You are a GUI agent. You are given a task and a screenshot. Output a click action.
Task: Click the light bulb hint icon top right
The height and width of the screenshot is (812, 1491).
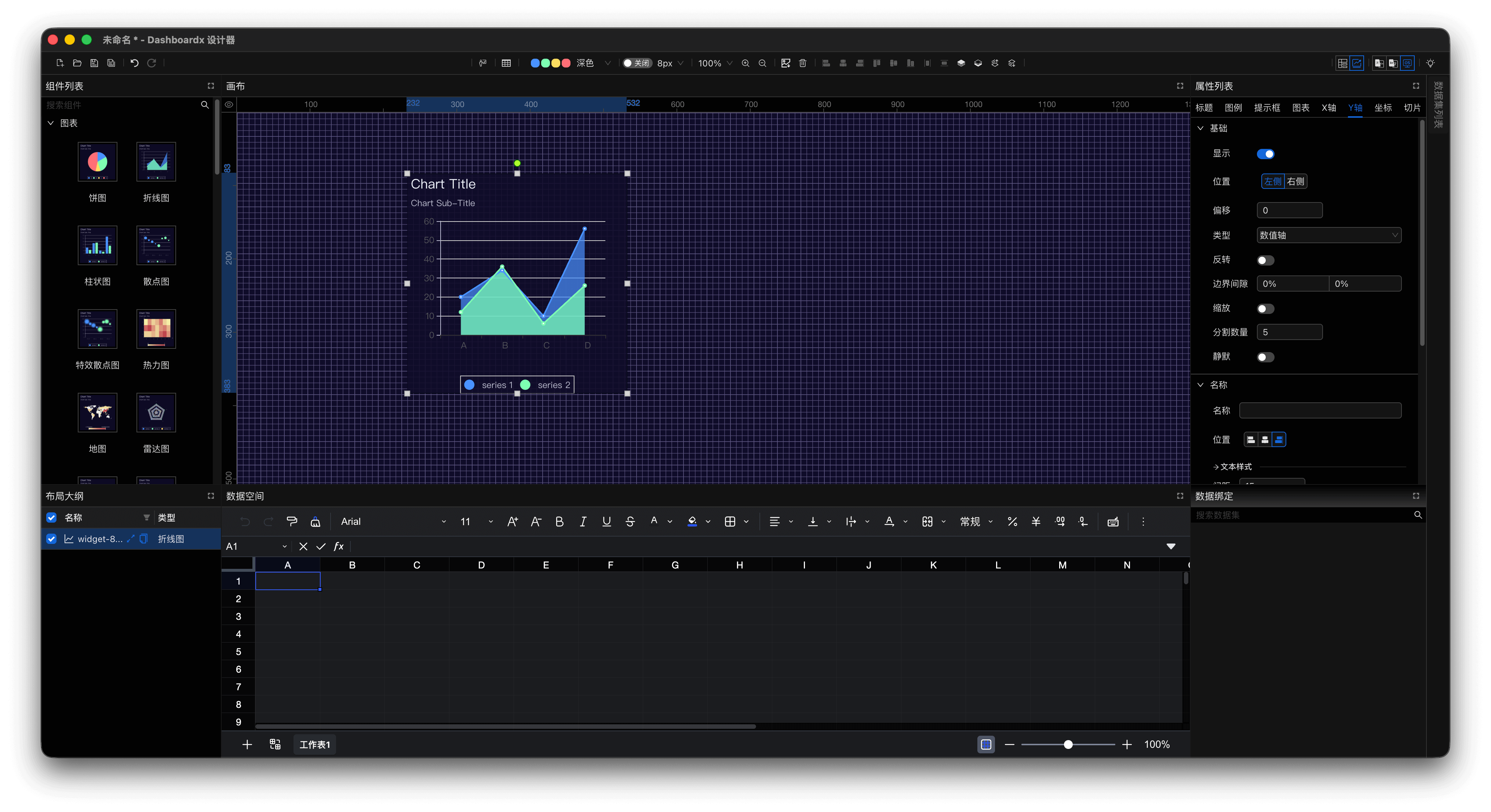[1430, 63]
